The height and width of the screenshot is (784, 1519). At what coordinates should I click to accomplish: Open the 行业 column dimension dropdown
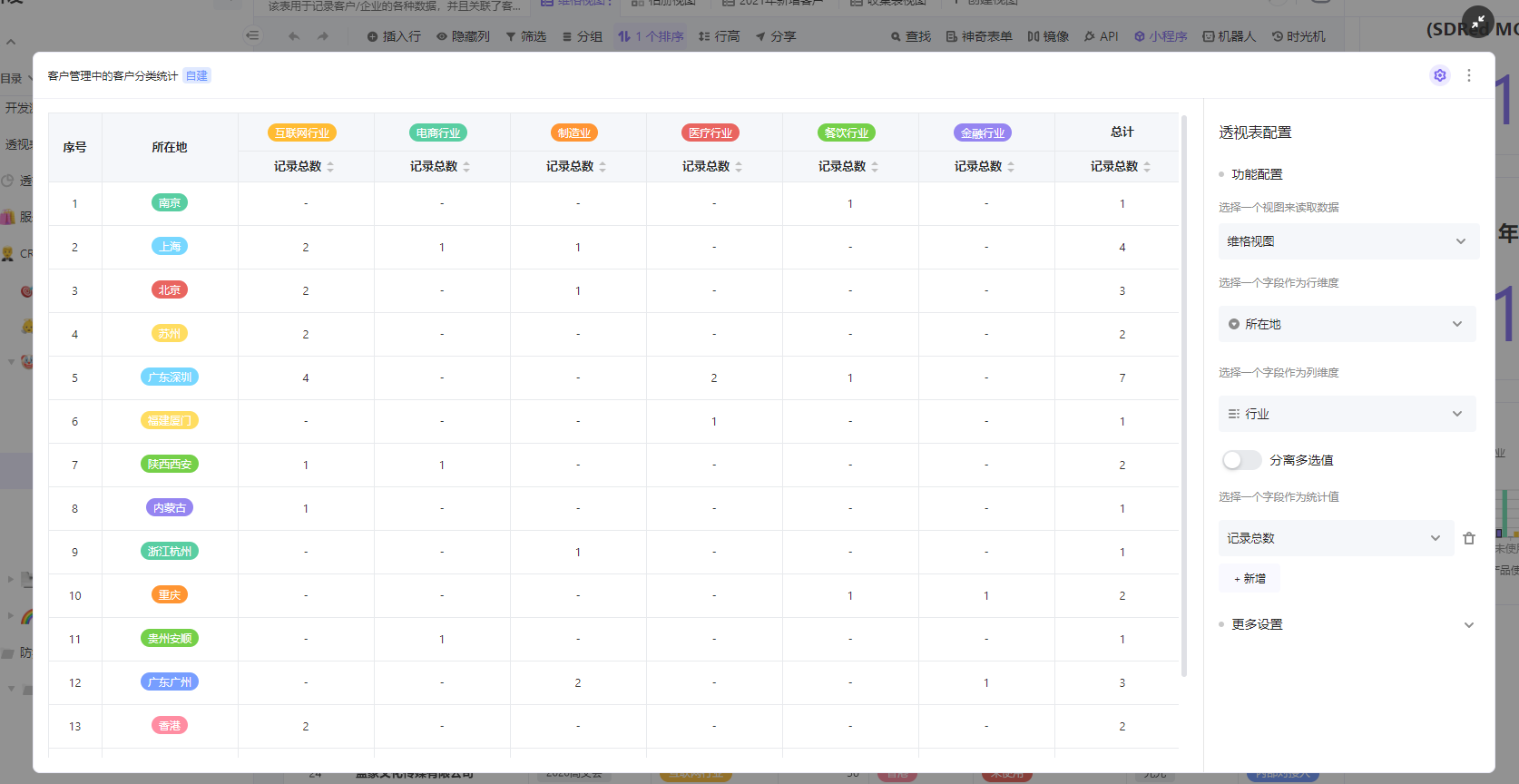point(1347,414)
